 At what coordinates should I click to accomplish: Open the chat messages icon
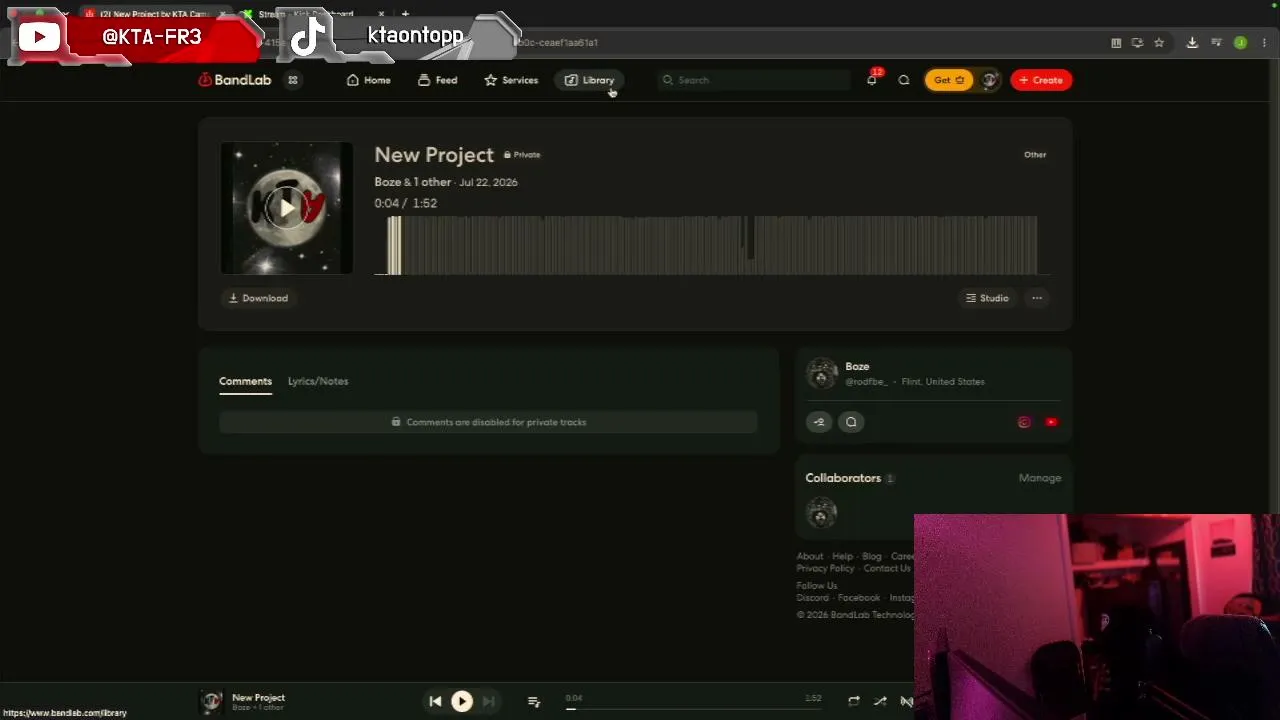904,80
